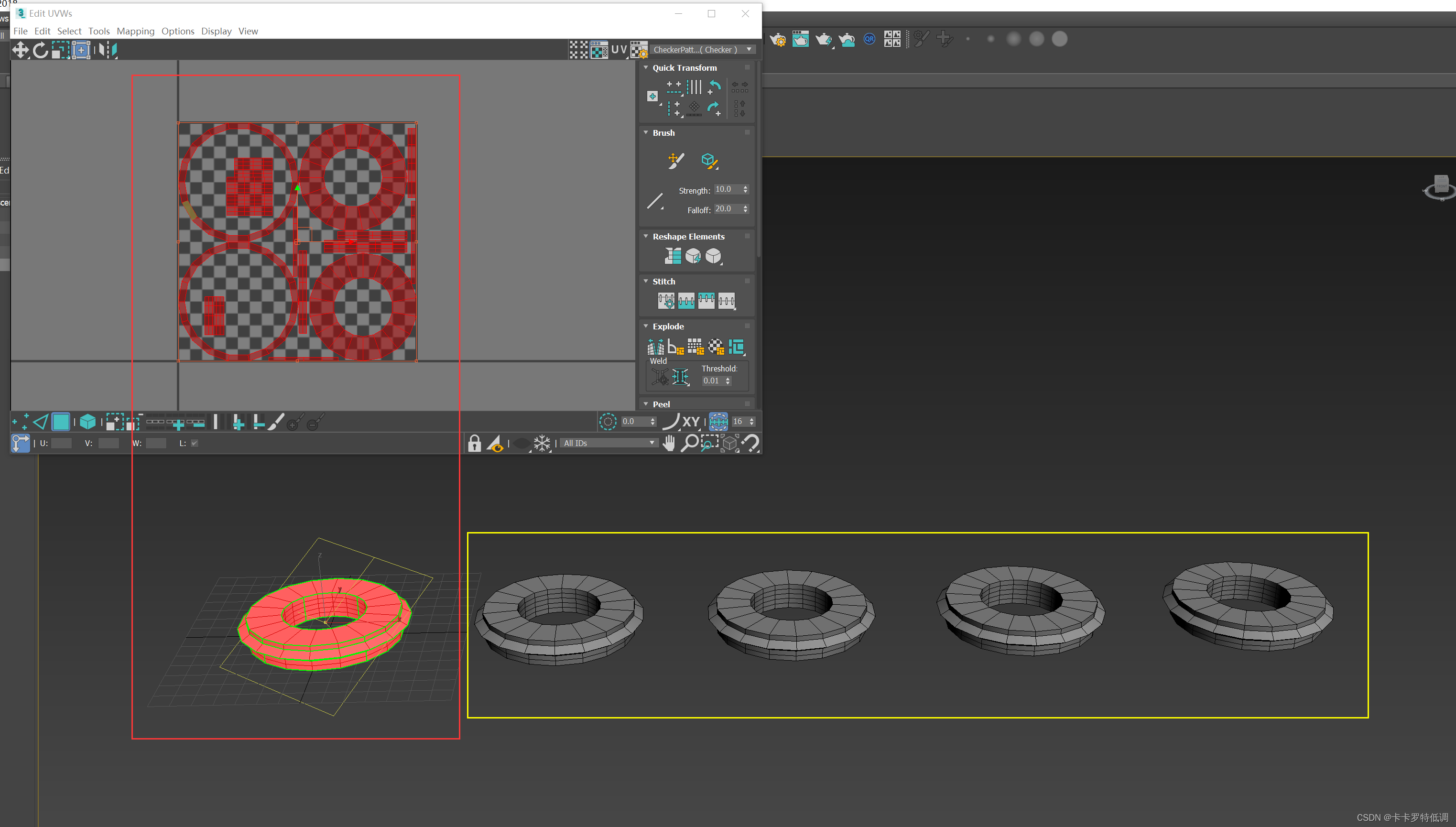This screenshot has width=1456, height=827.
Task: Click the U coordinate input field
Action: tap(61, 443)
